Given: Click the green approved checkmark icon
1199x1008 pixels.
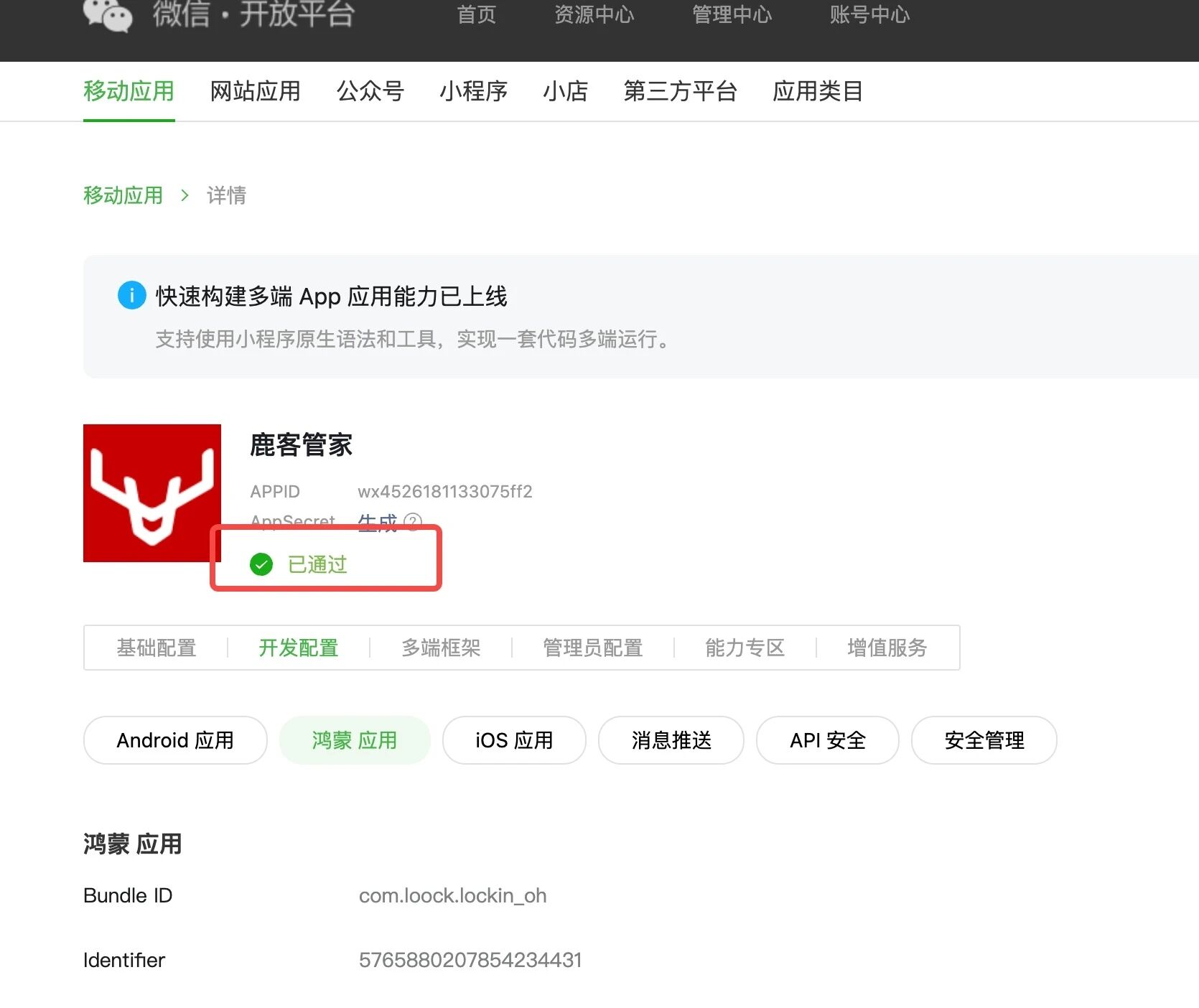Looking at the screenshot, I should (x=261, y=564).
